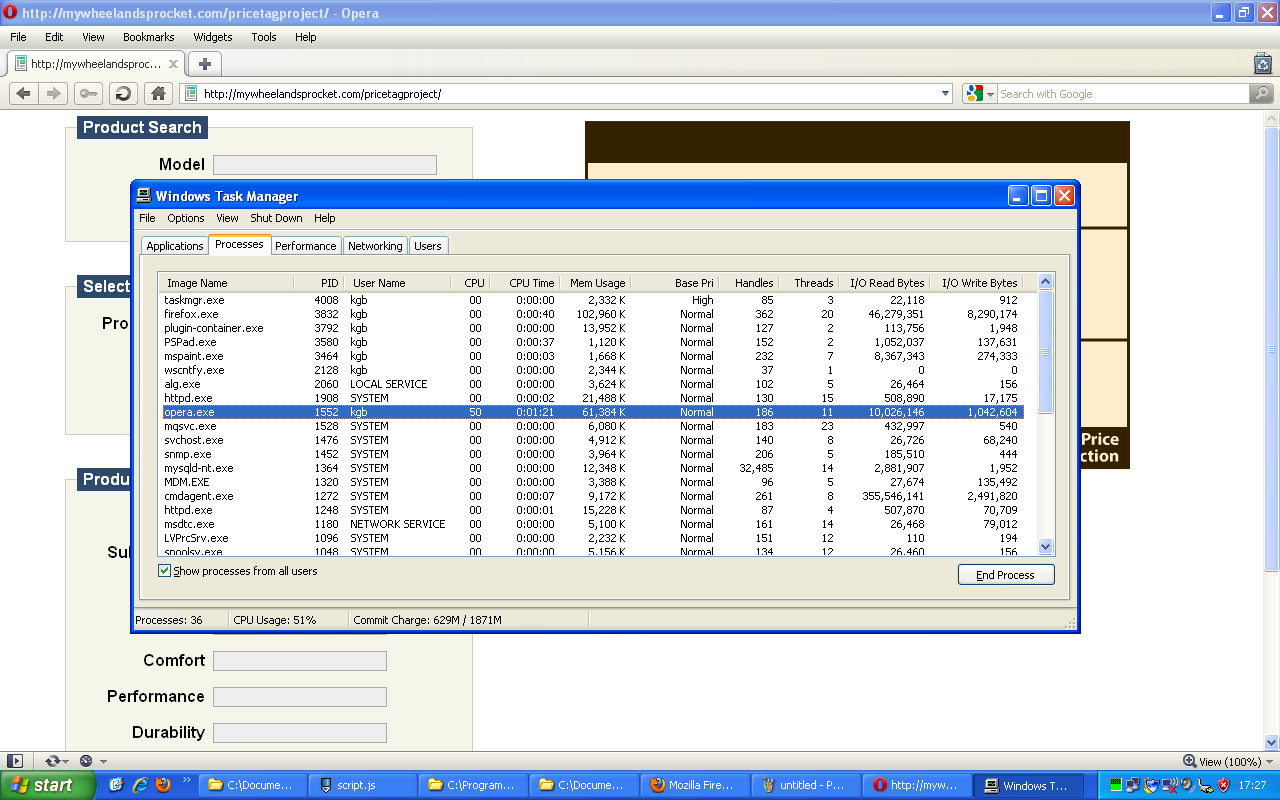The height and width of the screenshot is (800, 1280).
Task: Toggle the Opera panel sidebar icon
Action: coord(14,761)
